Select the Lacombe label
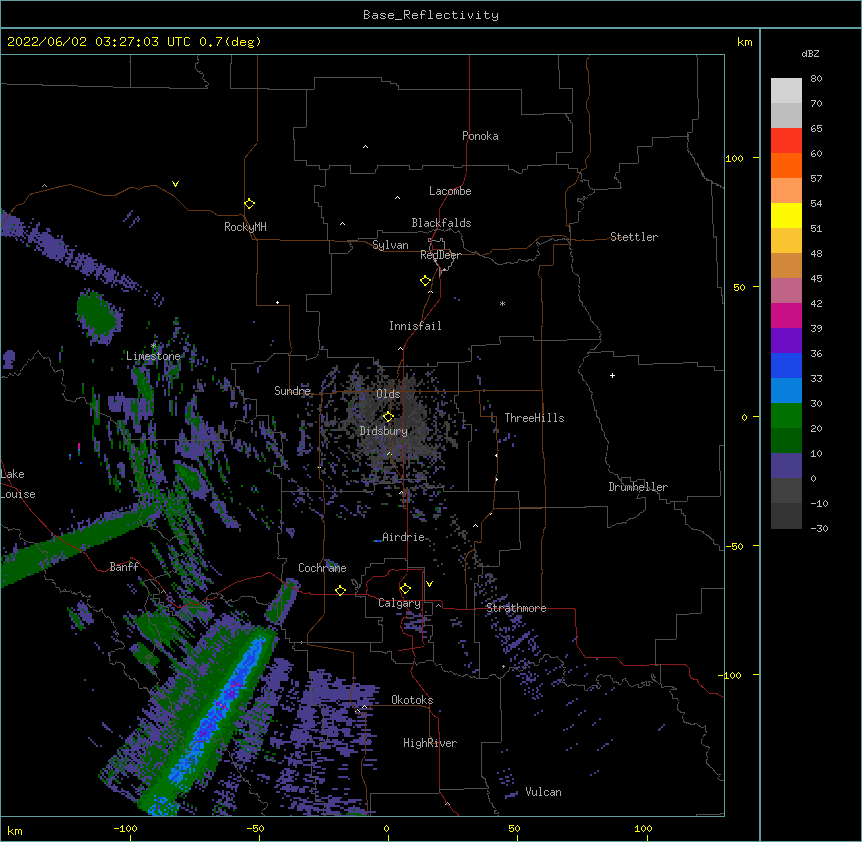This screenshot has width=862, height=842. tap(450, 191)
